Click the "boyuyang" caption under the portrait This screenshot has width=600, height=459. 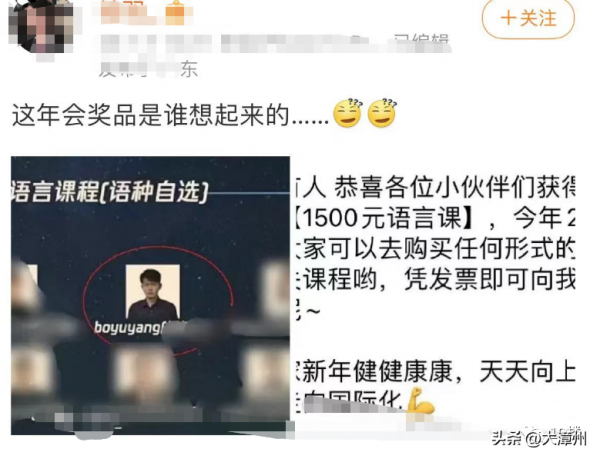127,327
